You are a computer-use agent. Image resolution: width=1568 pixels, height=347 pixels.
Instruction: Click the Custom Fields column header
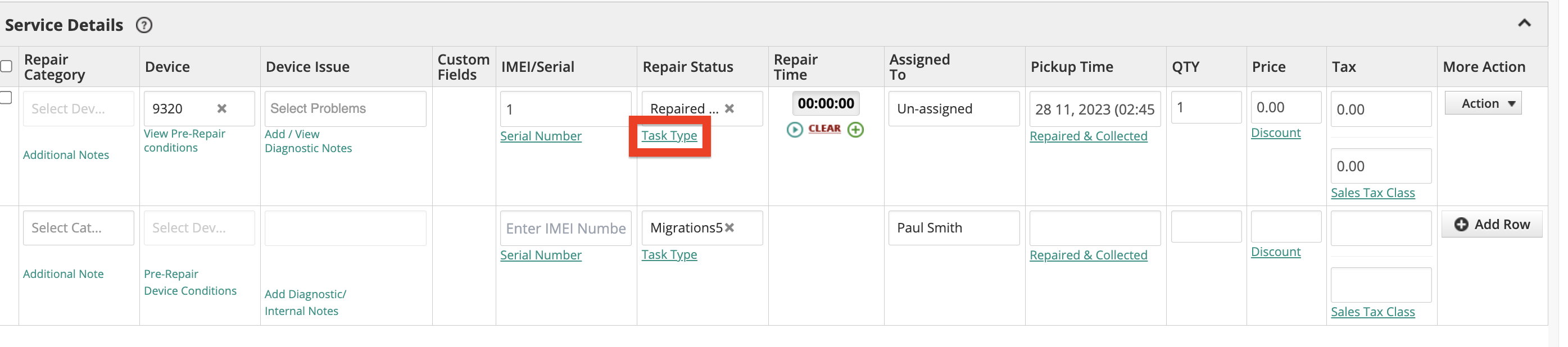point(463,67)
